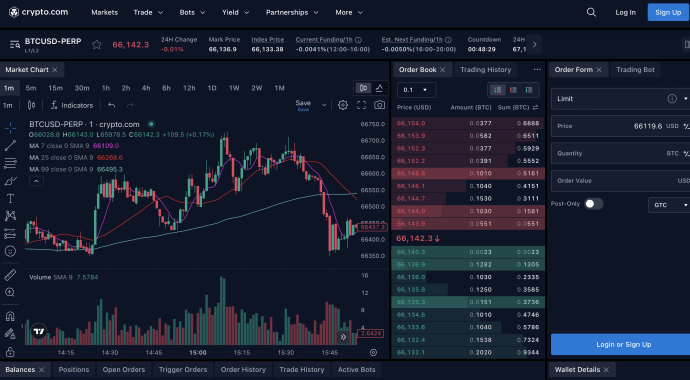Click the Log In link
Screen dimensions: 690x380
click(x=625, y=12)
